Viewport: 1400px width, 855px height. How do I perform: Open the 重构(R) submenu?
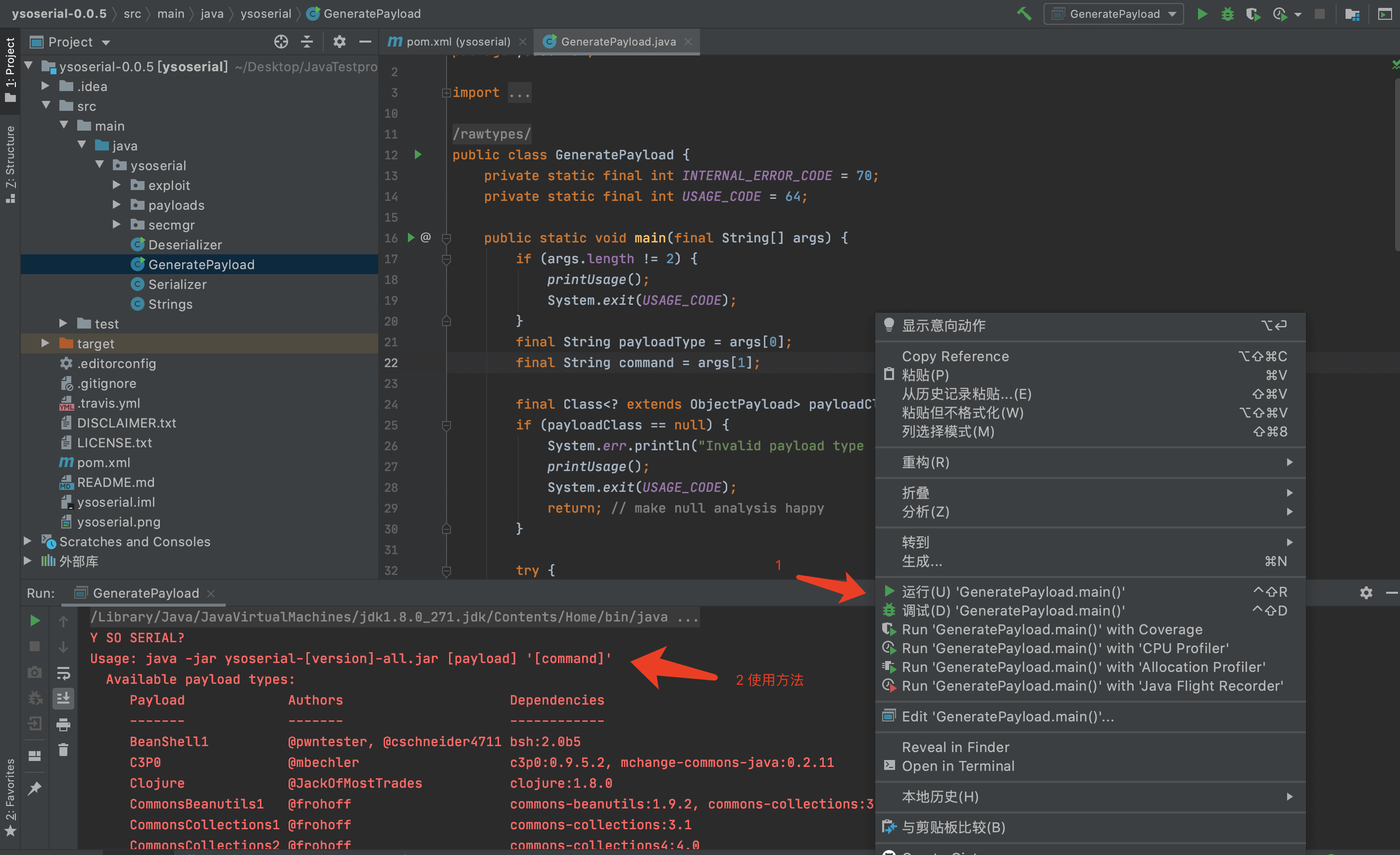(x=1090, y=462)
